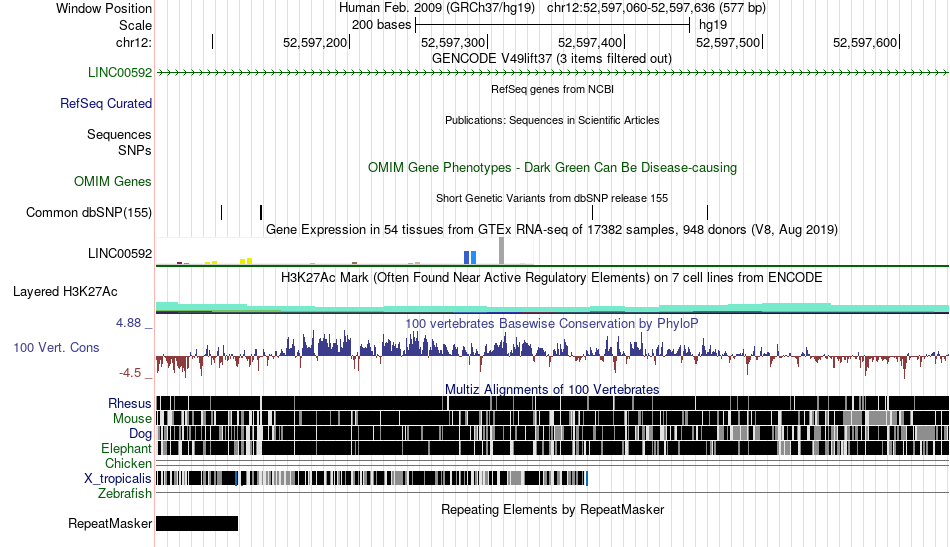Click the black RepeatMasker repeat element block

pyautogui.click(x=197, y=523)
